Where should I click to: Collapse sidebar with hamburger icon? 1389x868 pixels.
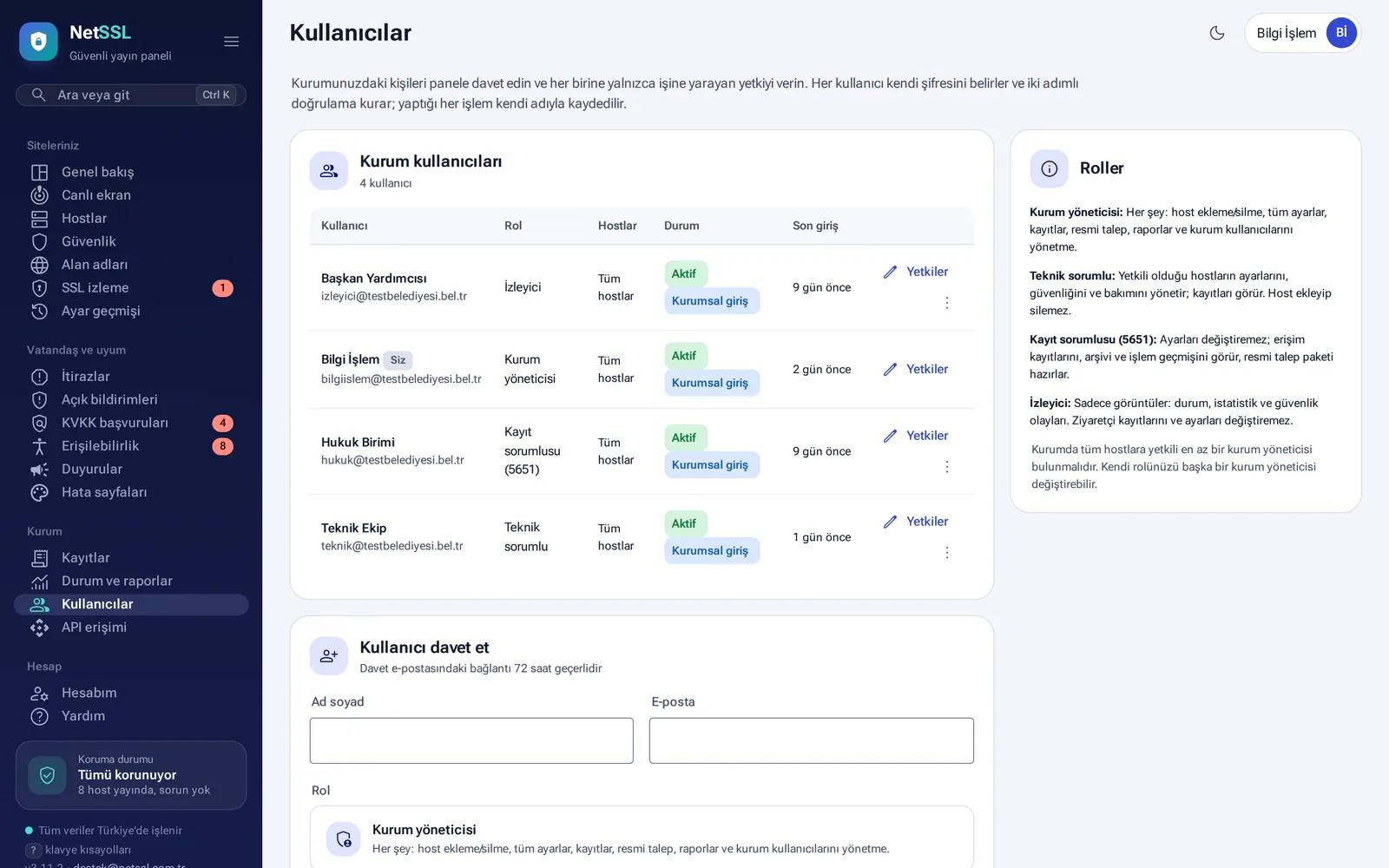coord(231,42)
